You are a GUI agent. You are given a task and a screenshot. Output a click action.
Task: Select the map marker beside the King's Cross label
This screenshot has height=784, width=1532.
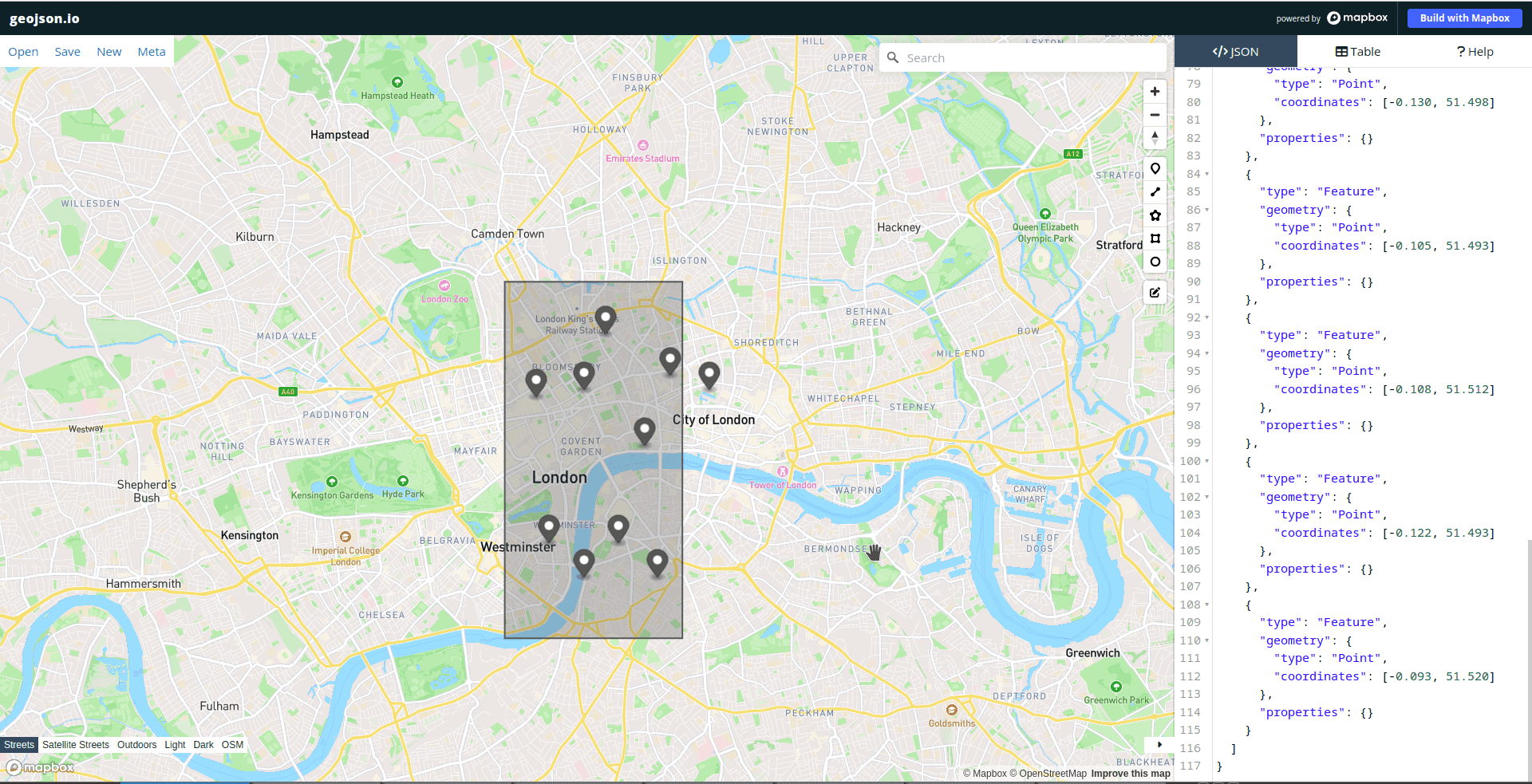coord(606,319)
